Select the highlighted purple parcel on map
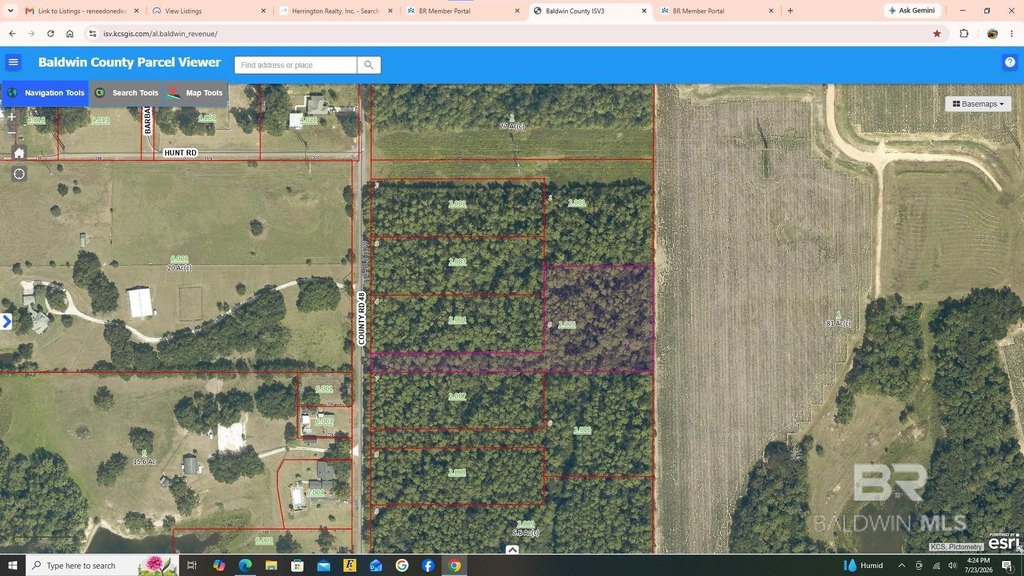The width and height of the screenshot is (1024, 576). [x=598, y=319]
